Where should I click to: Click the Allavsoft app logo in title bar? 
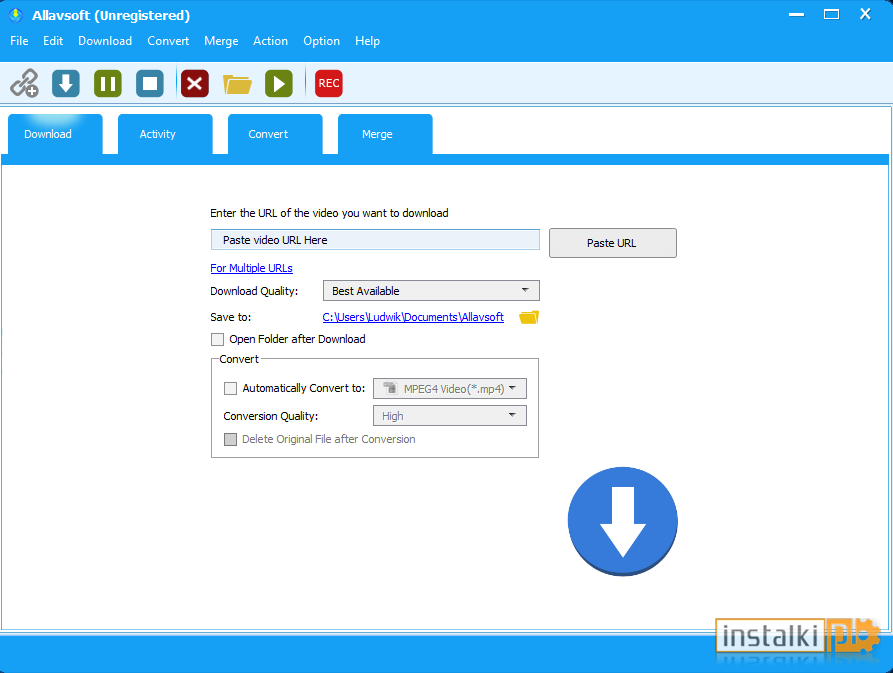pos(15,15)
